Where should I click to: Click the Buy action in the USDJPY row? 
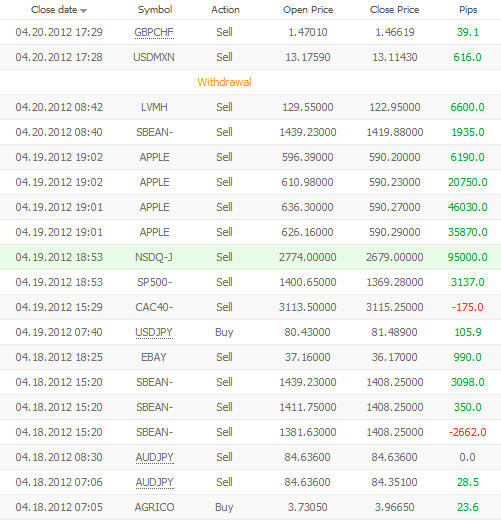224,332
